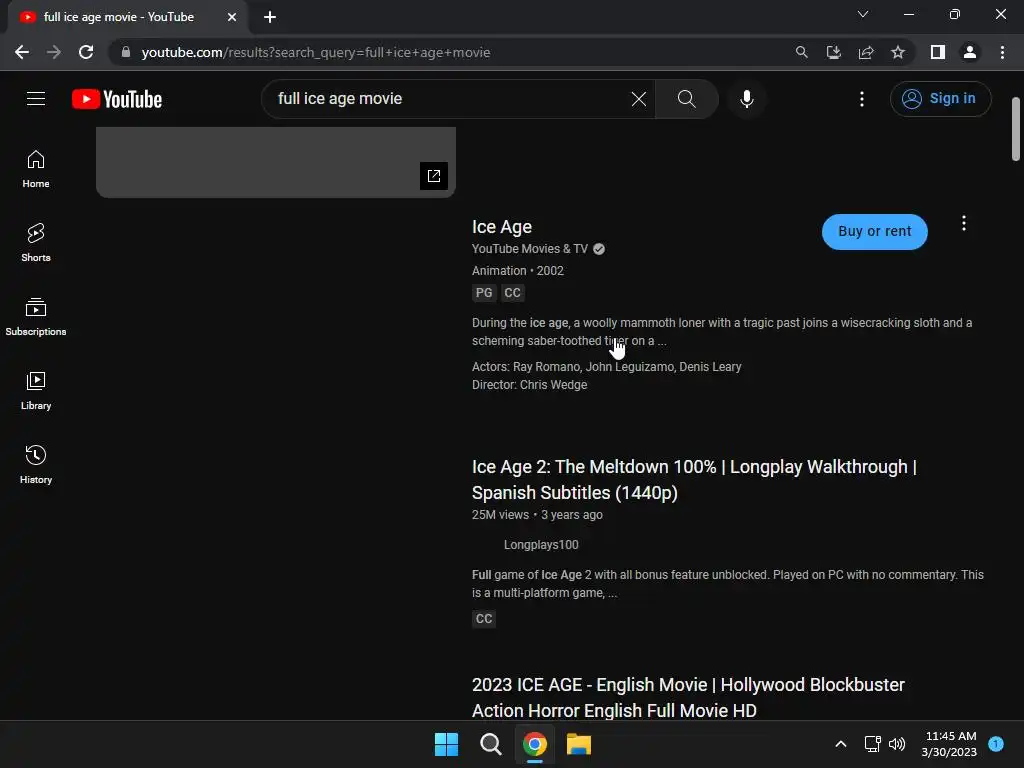The image size is (1024, 768).
Task: Open 2023 ICE AGE English Movie result
Action: coord(688,697)
